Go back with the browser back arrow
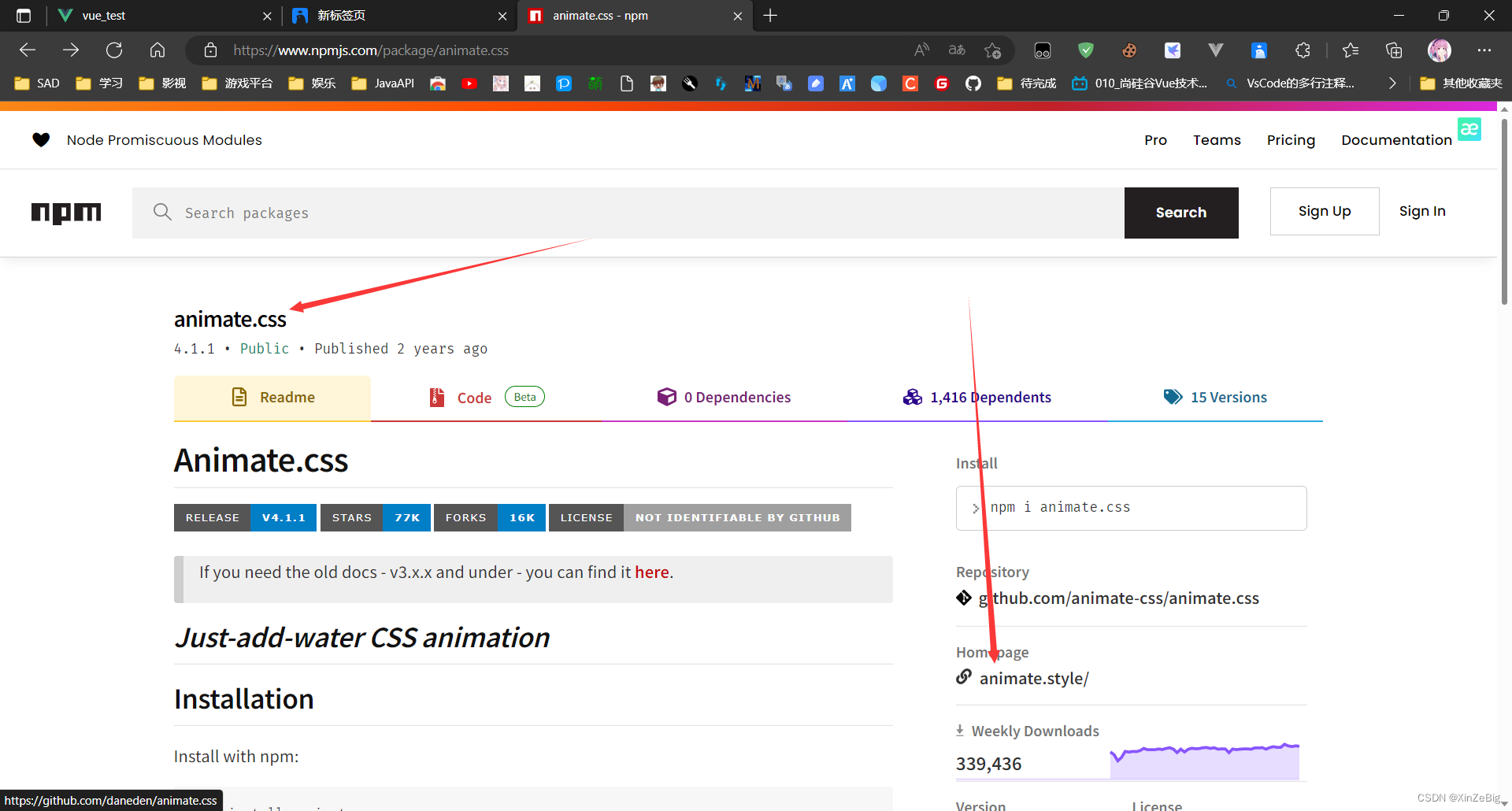This screenshot has width=1512, height=811. pos(28,50)
